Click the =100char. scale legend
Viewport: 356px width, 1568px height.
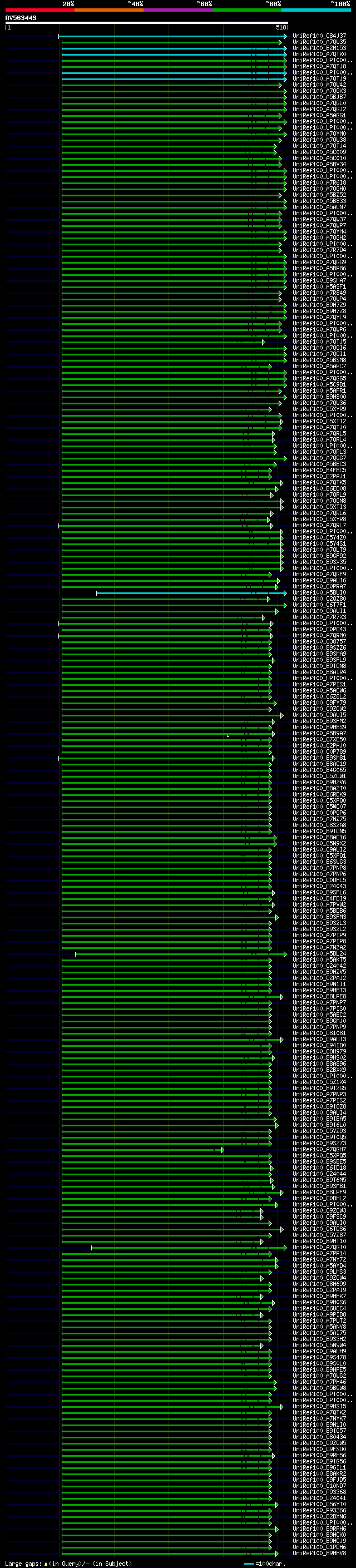[264, 1564]
